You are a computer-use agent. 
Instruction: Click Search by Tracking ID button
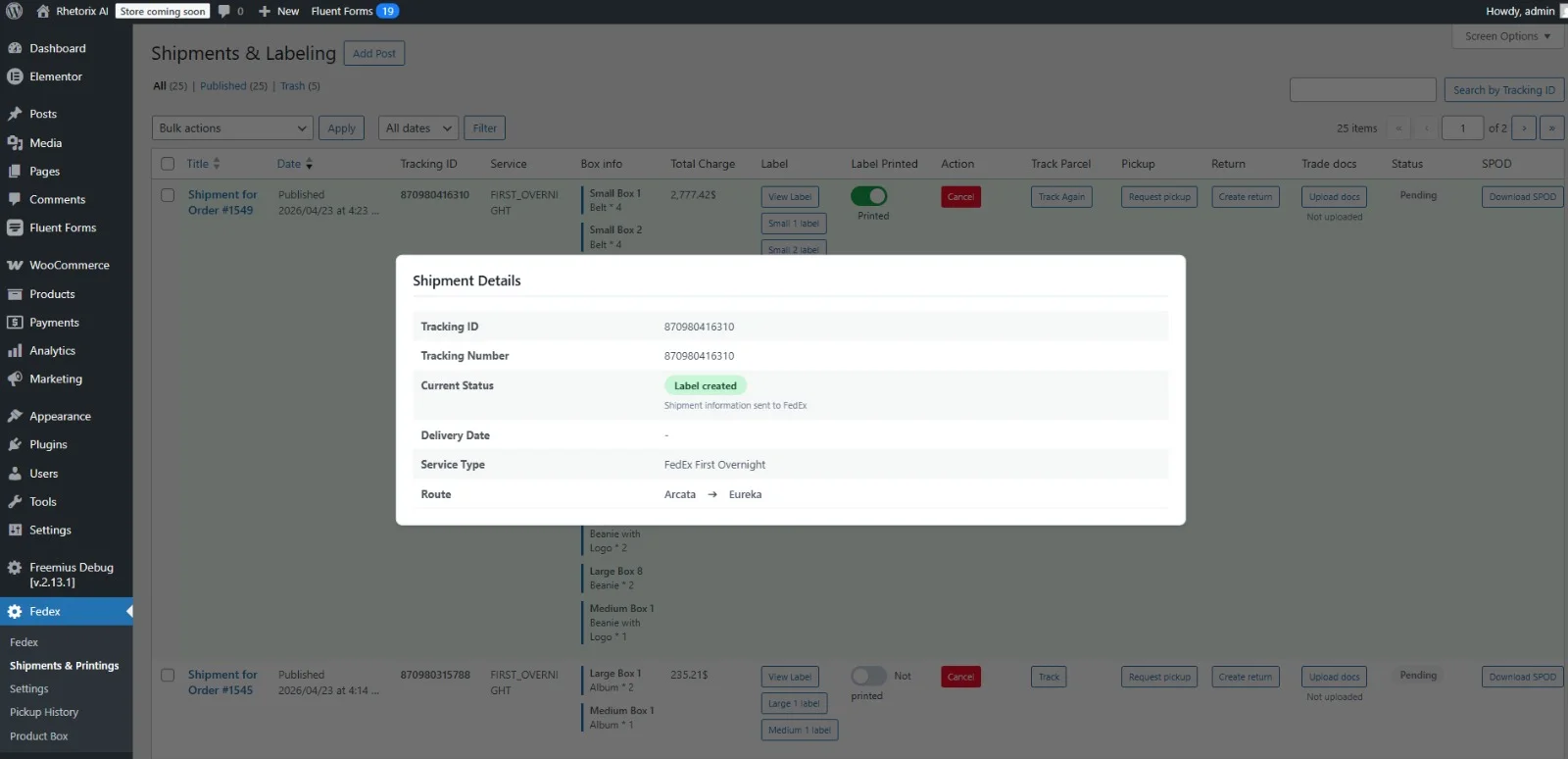1504,90
